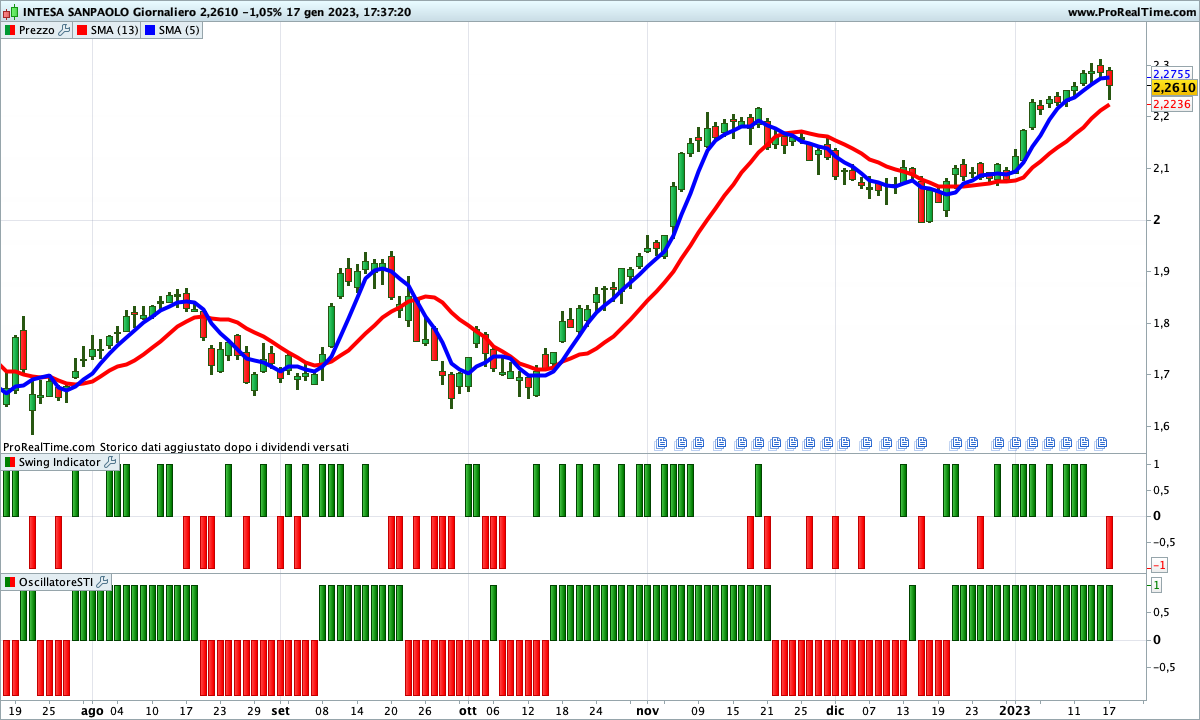Click the 2,1 price axis label

(1161, 168)
